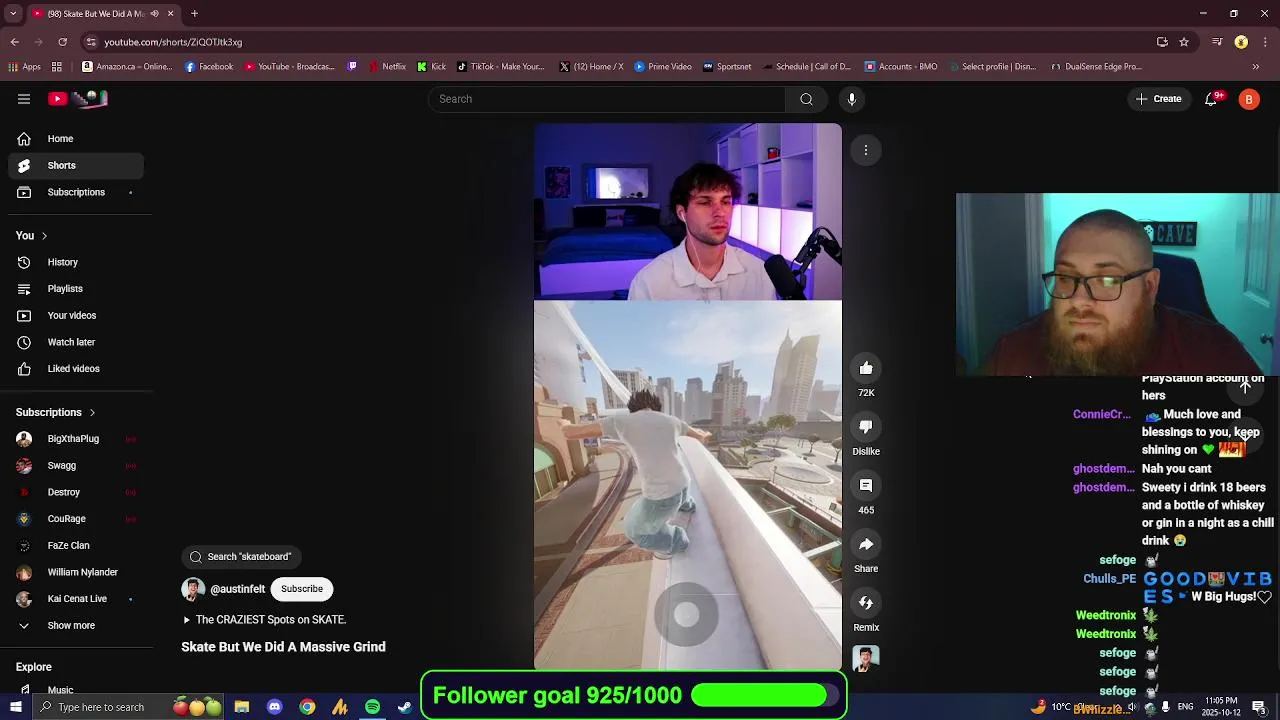This screenshot has height=720, width=1280.
Task: Share this Short
Action: pyautogui.click(x=866, y=544)
